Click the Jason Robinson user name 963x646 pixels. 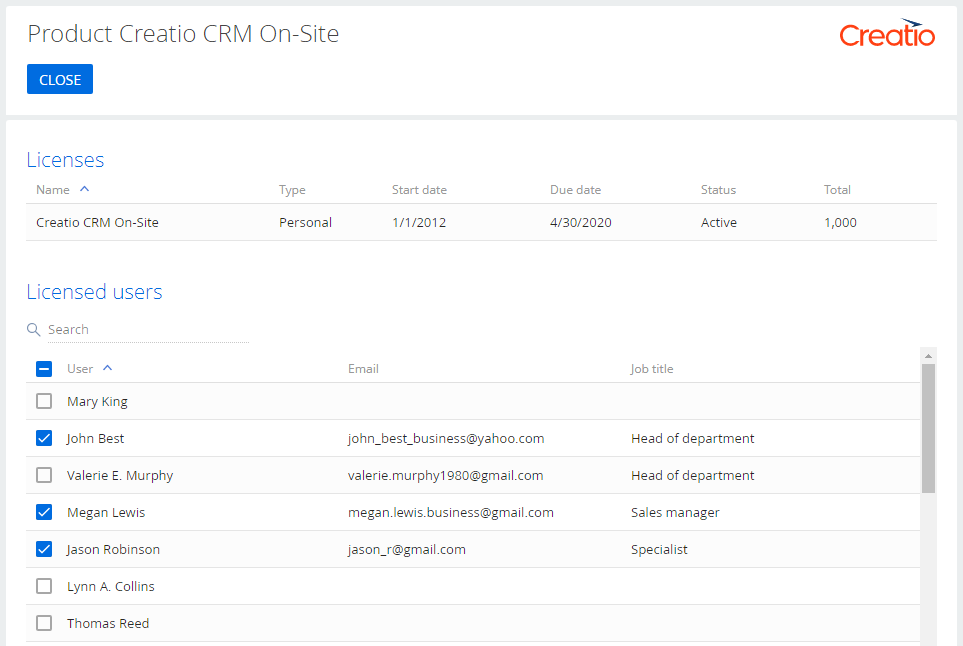pos(113,549)
